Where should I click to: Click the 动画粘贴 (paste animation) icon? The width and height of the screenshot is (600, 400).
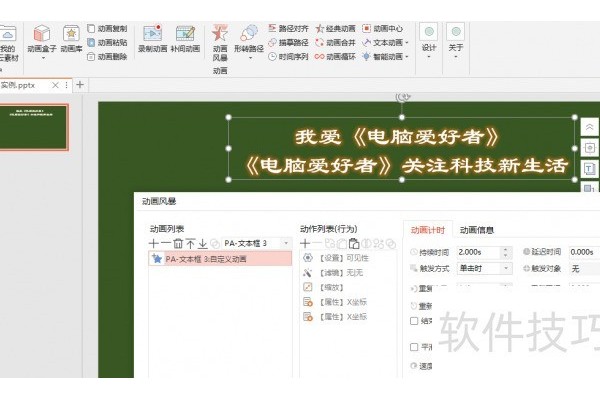pyautogui.click(x=91, y=42)
